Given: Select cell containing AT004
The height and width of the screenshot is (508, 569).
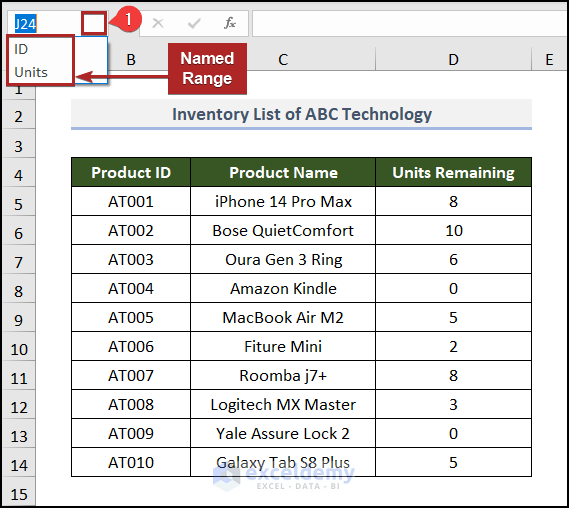Looking at the screenshot, I should point(131,288).
